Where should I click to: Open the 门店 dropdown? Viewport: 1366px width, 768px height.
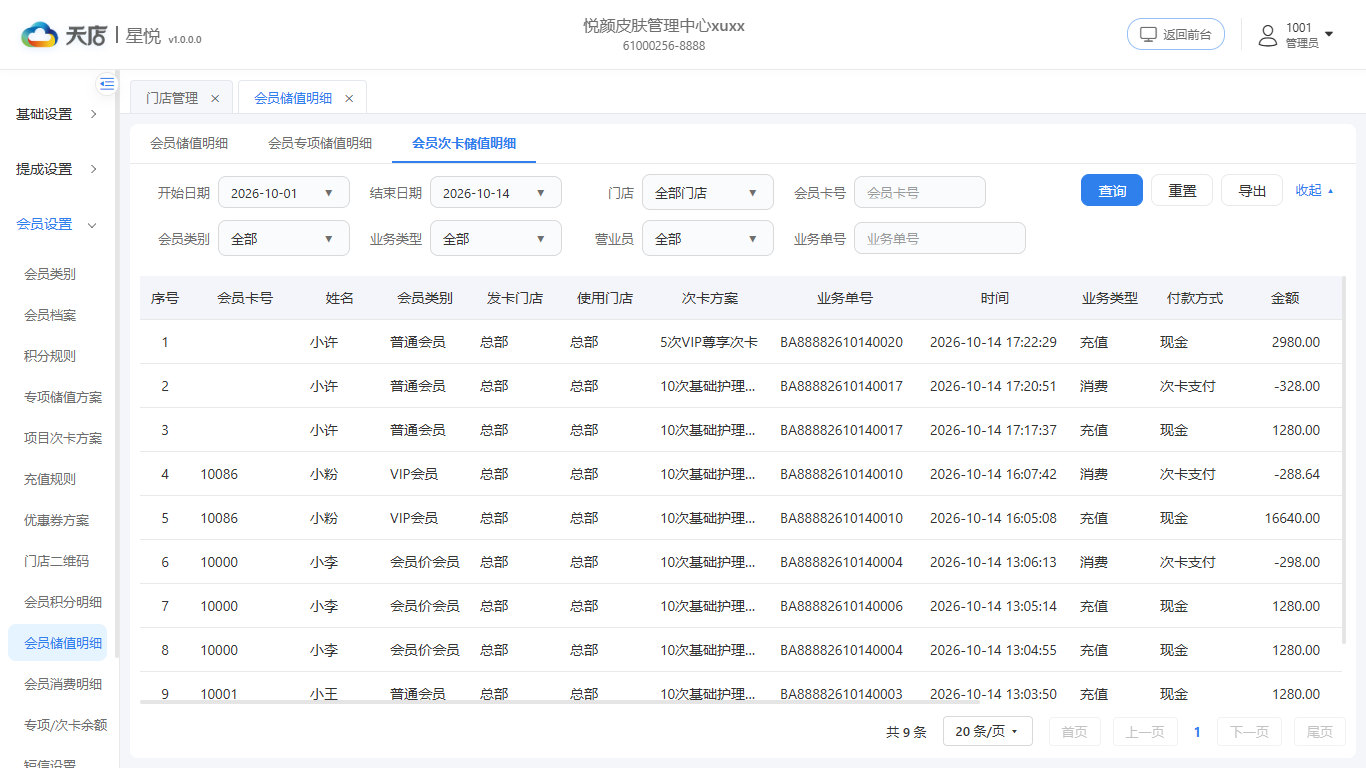pos(708,193)
